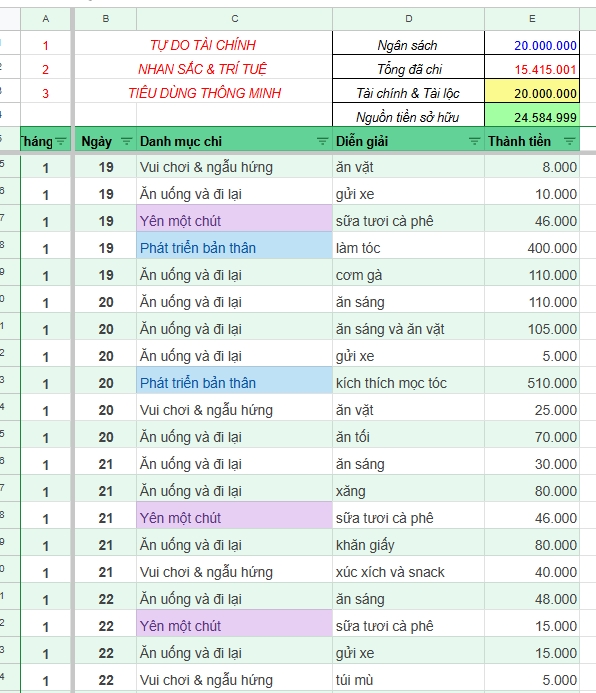Select the xúc xích và snack cell
596x693 pixels.
pyautogui.click(x=409, y=570)
